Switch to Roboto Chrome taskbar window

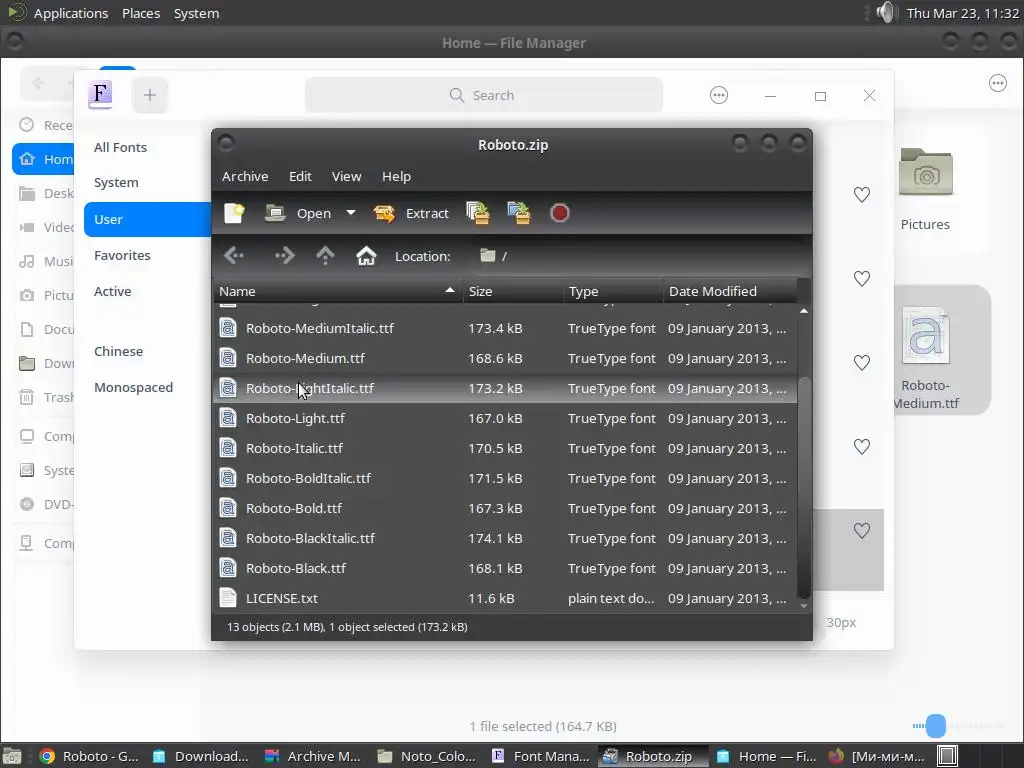coord(89,756)
